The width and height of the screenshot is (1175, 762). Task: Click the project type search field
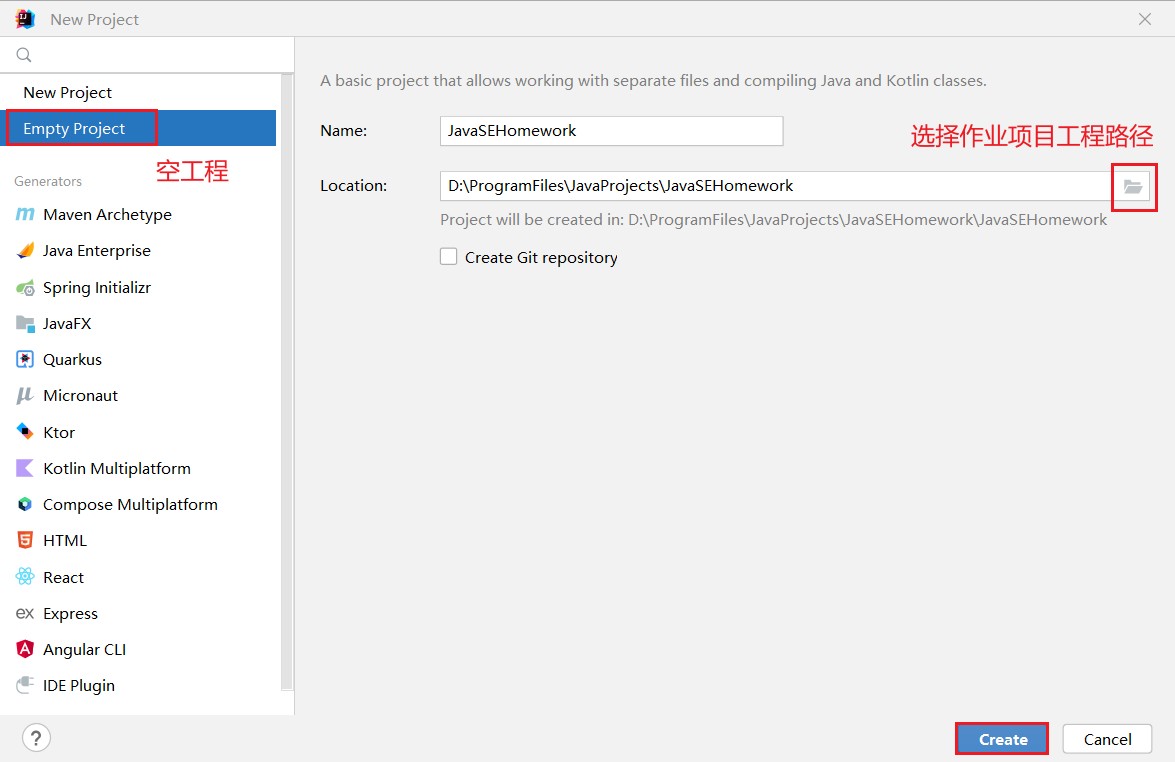point(147,55)
